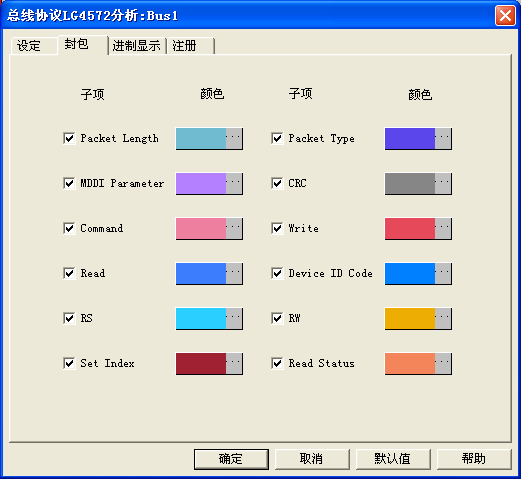521x479 pixels.
Task: Open the CRC color ellipsis button
Action: coord(443,183)
